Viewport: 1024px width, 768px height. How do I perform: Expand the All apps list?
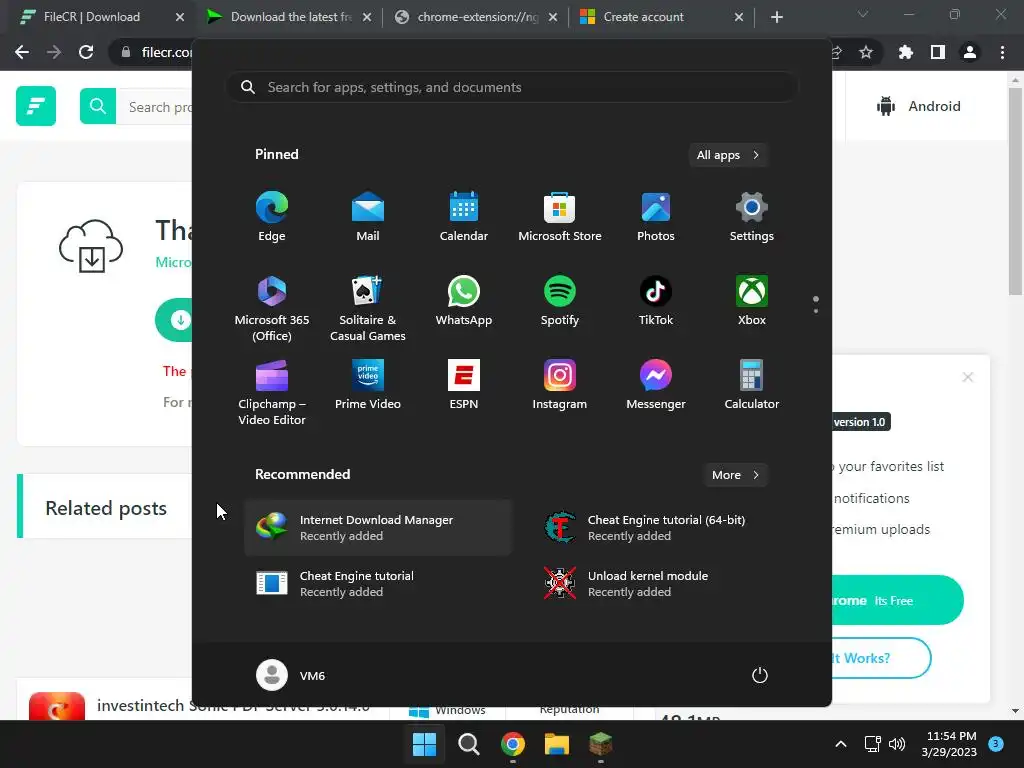click(728, 155)
